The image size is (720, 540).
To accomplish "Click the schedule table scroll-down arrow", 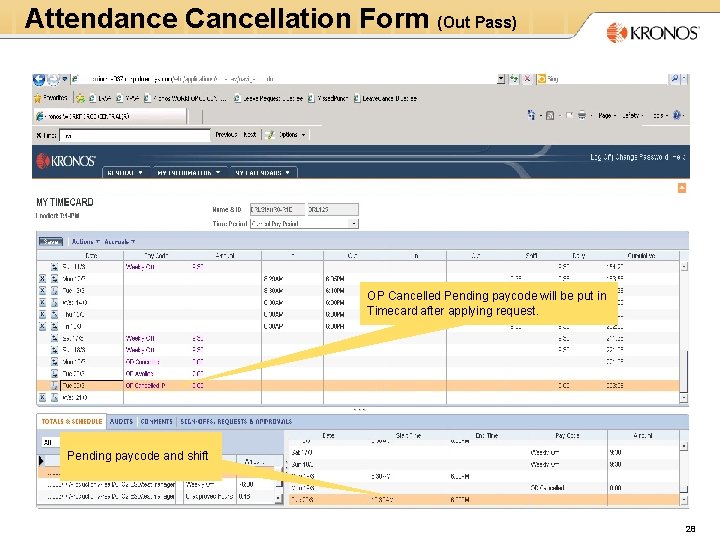I will [x=684, y=500].
